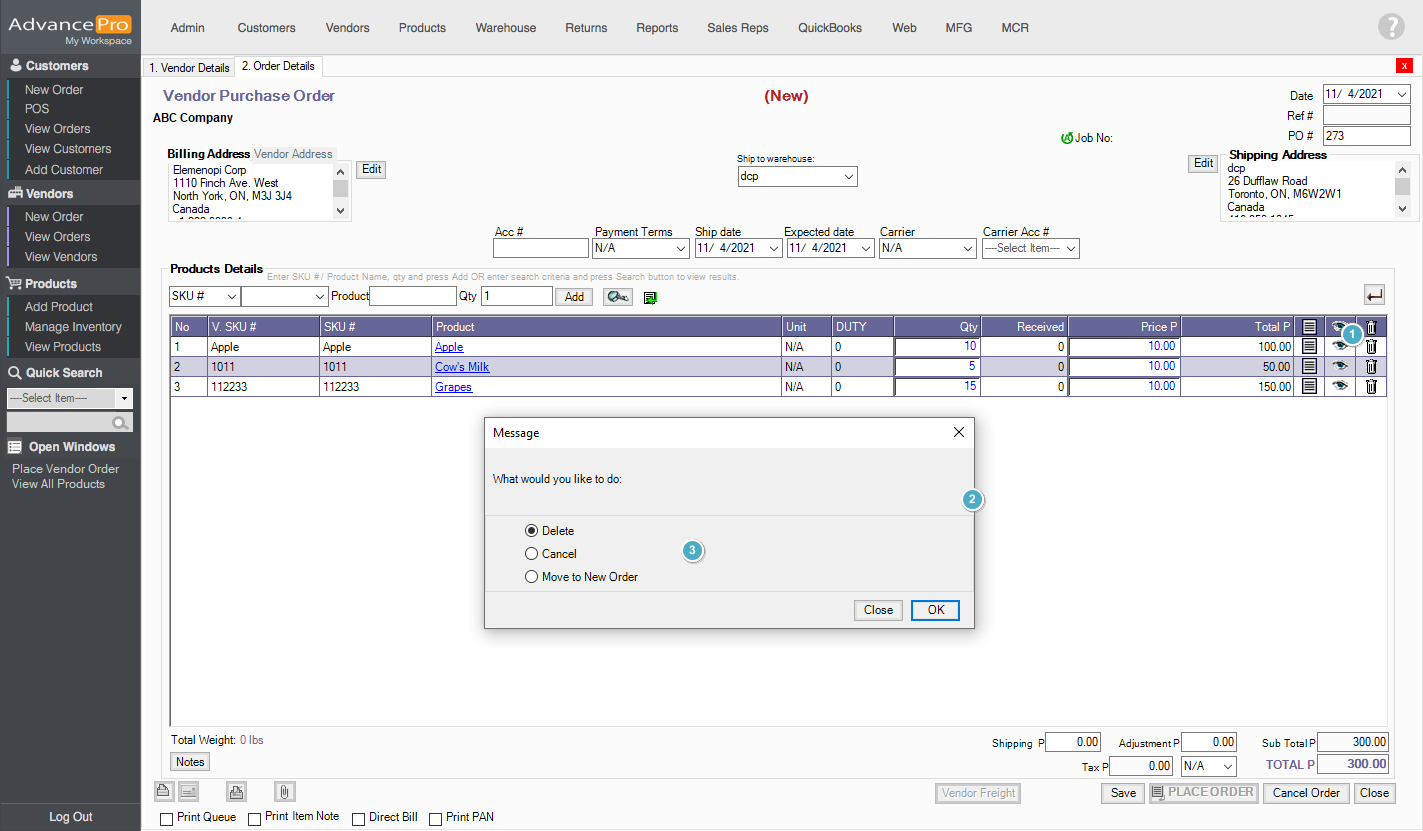The height and width of the screenshot is (831, 1423).
Task: Open the notes icon in the Apple row
Action: coord(1309,346)
